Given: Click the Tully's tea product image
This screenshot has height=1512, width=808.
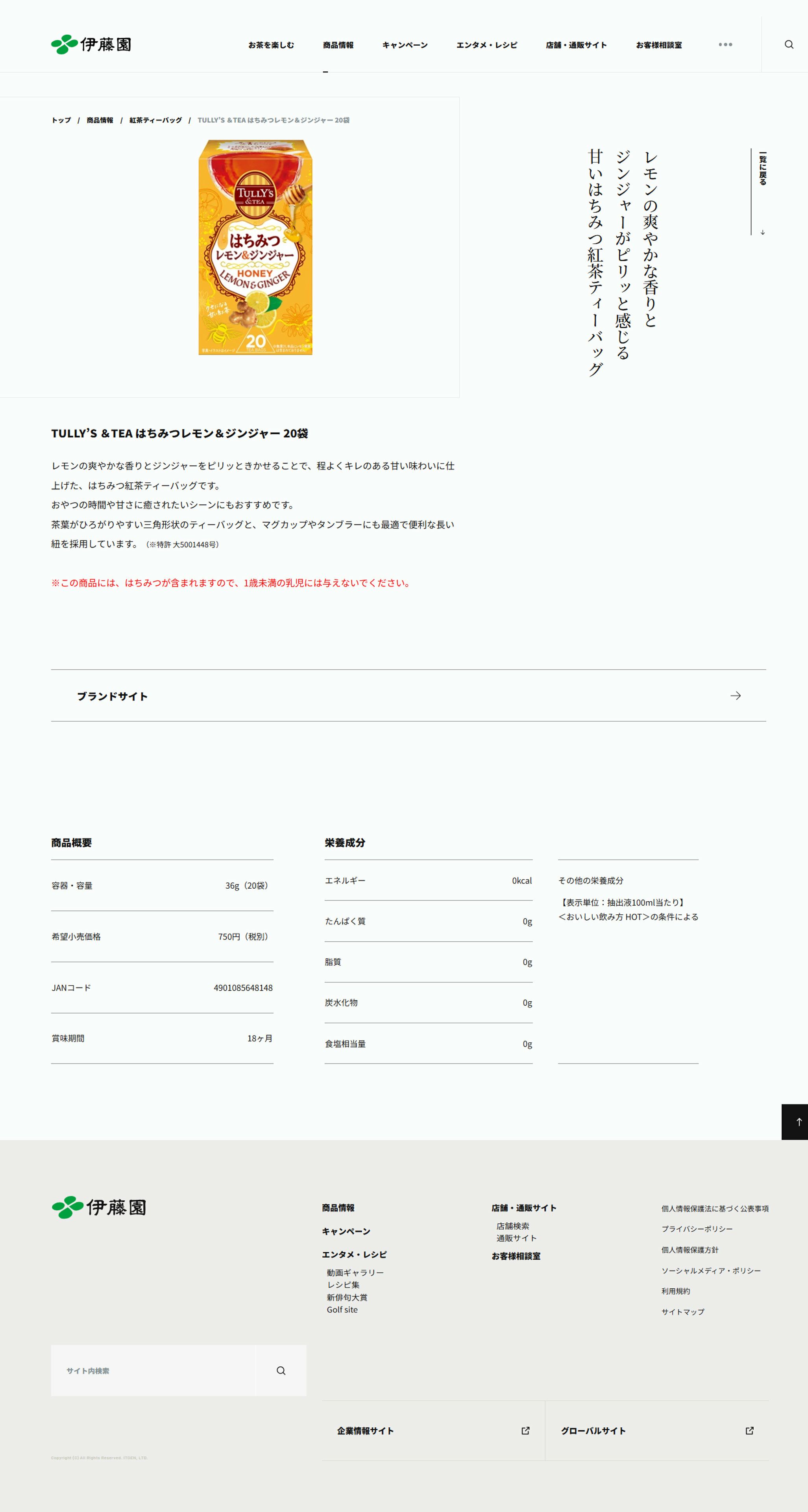Looking at the screenshot, I should pos(255,247).
